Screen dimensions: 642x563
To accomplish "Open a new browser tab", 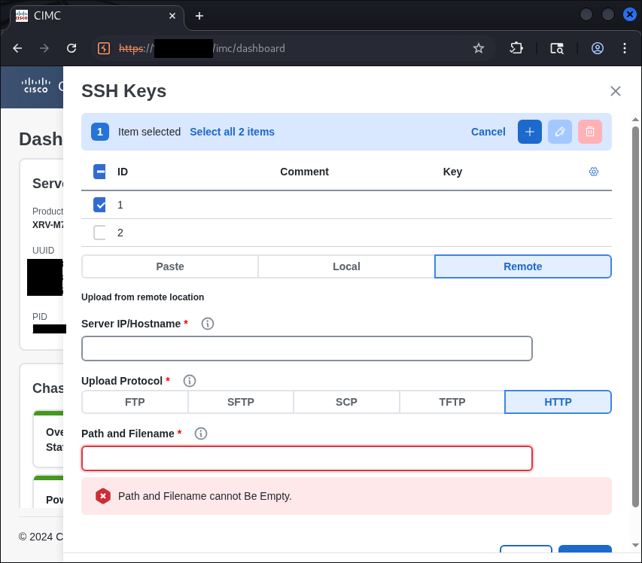I will pos(199,16).
